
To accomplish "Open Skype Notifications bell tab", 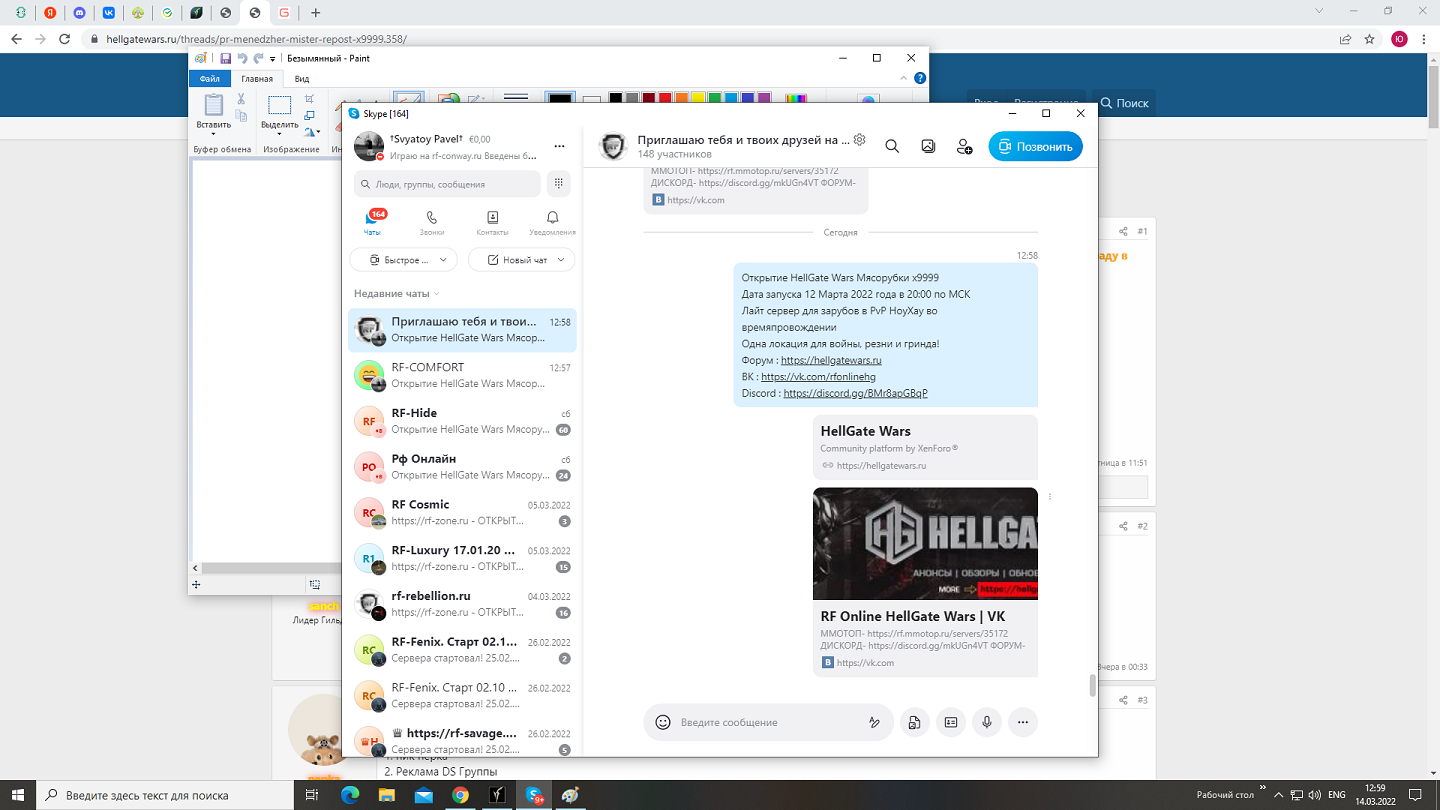I will click(x=552, y=222).
